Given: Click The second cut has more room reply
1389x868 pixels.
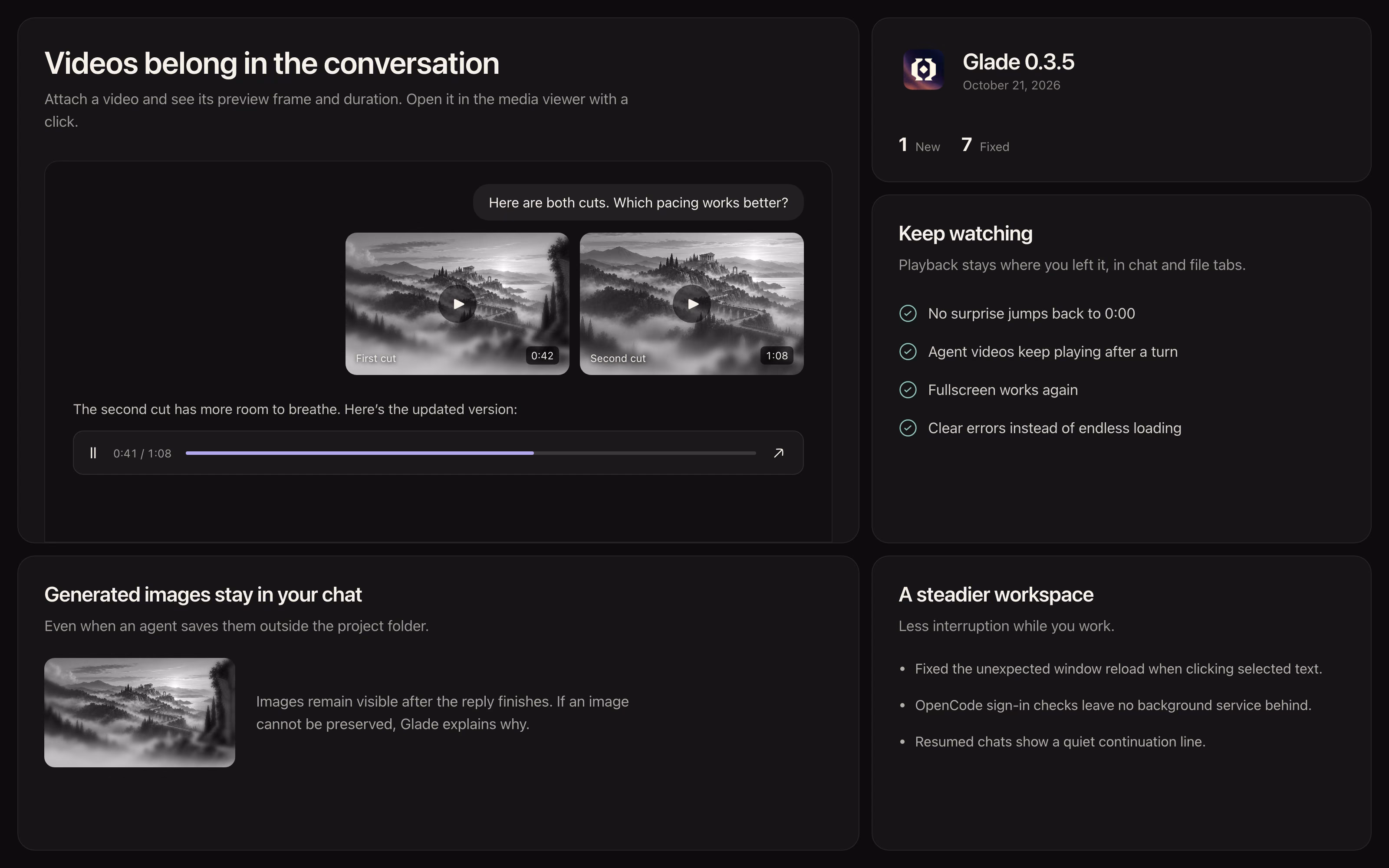Looking at the screenshot, I should (x=295, y=409).
